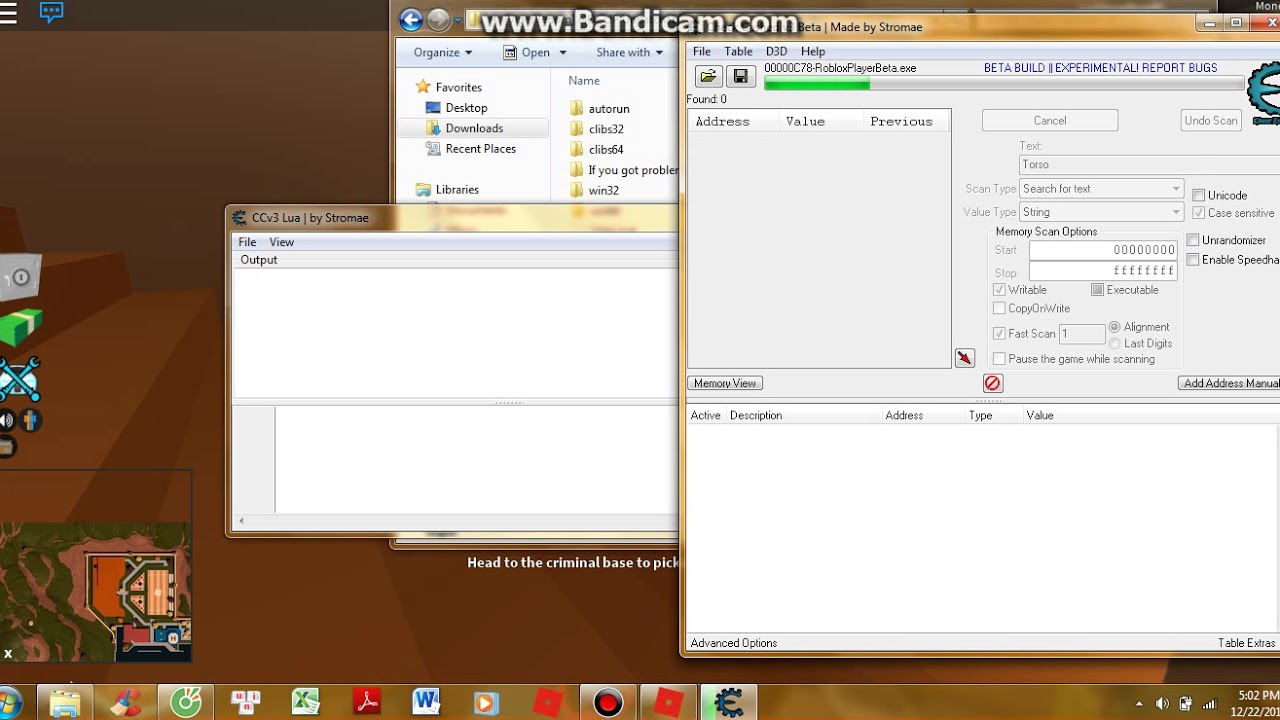
Task: Click Add Address Manually button
Action: click(x=1230, y=383)
